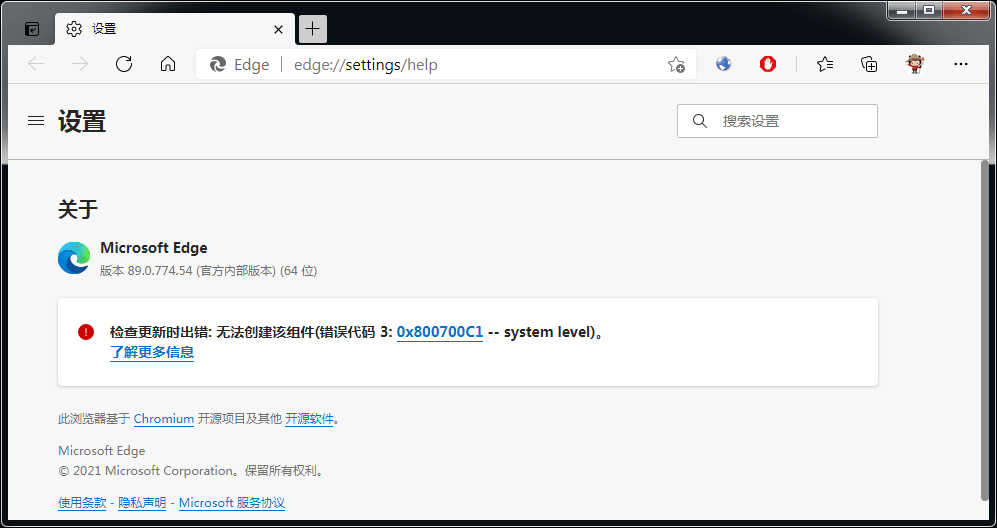The height and width of the screenshot is (528, 997).
Task: Click the red error alert icon
Action: pyautogui.click(x=86, y=331)
